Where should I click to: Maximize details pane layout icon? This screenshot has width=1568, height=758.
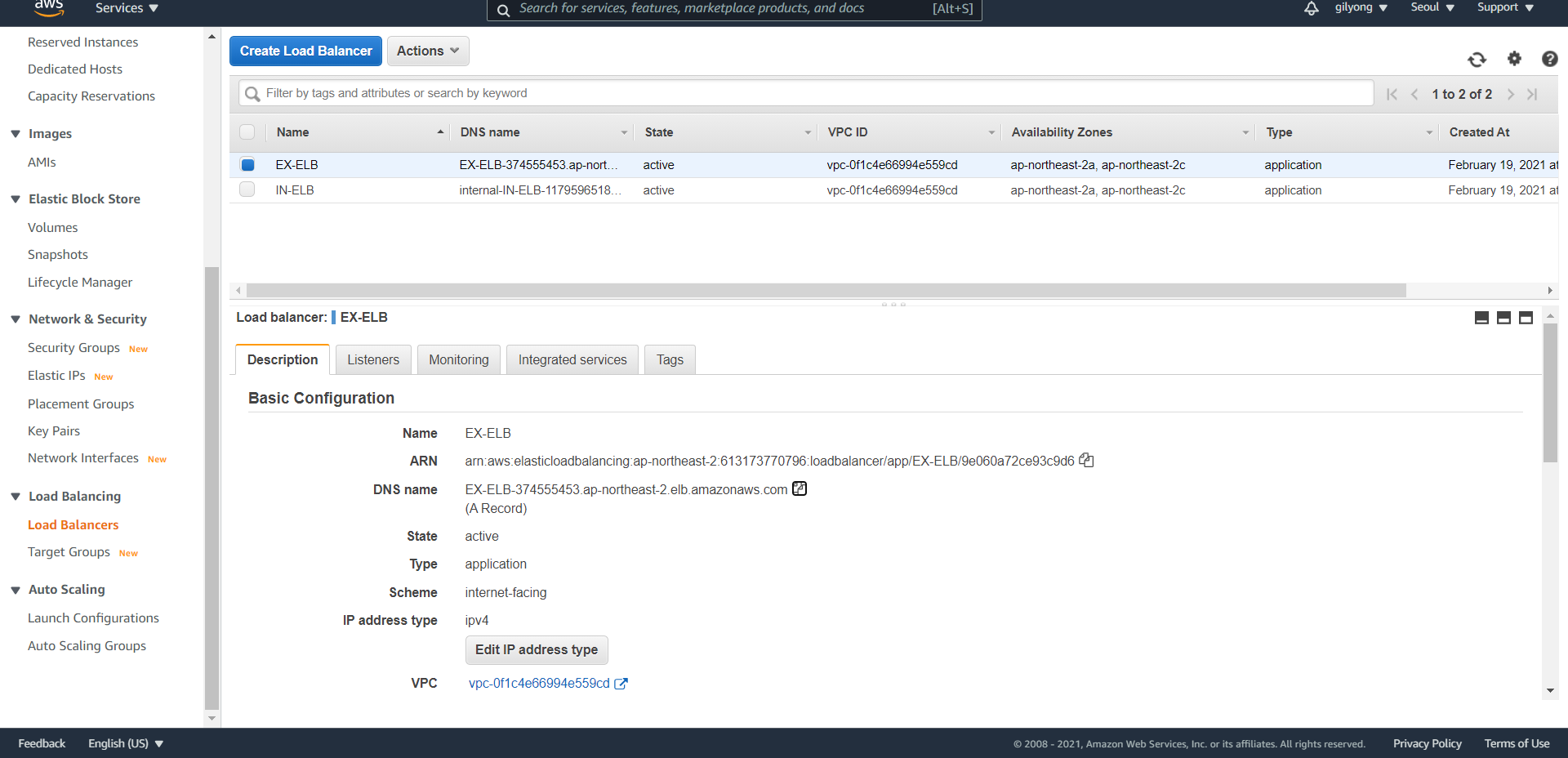pyautogui.click(x=1526, y=318)
